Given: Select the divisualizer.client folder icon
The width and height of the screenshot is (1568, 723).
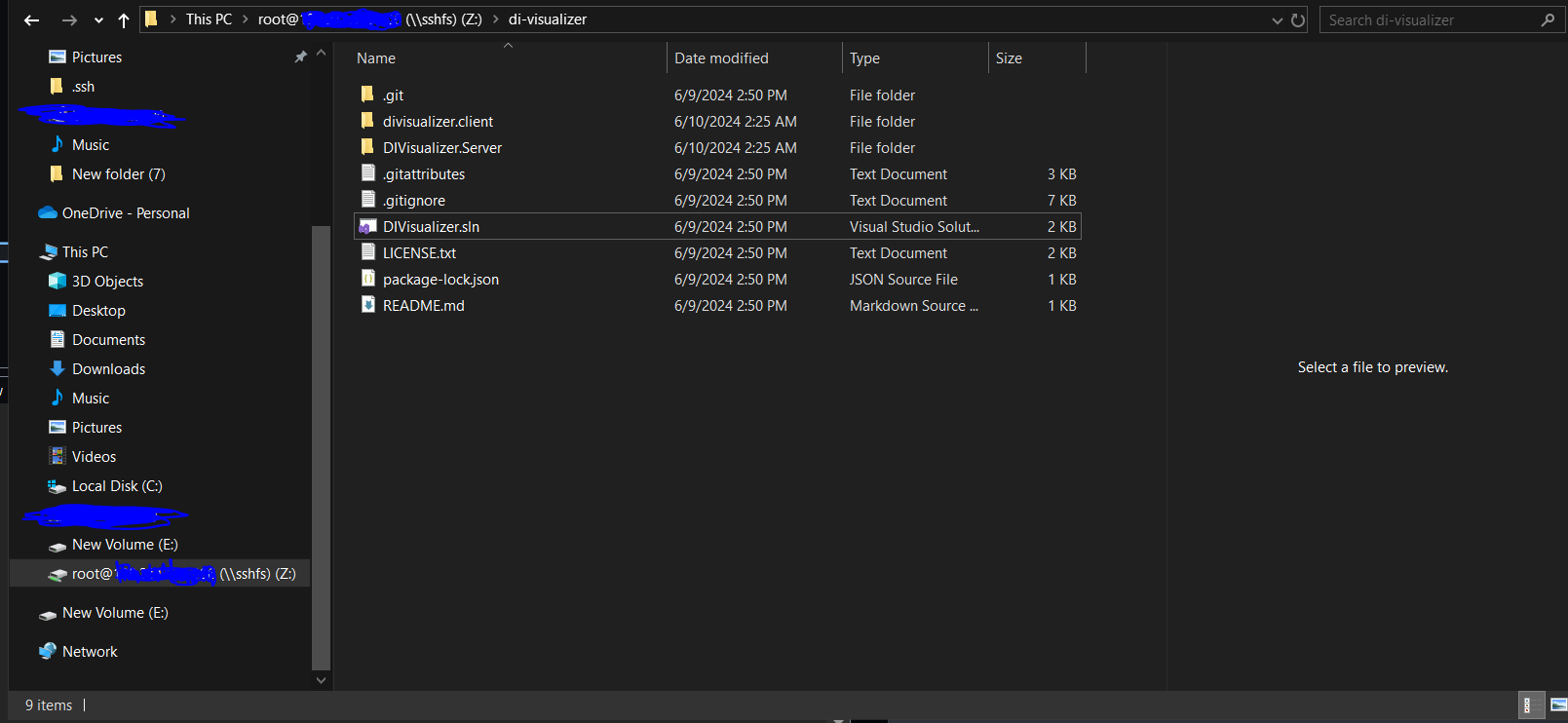Looking at the screenshot, I should click(x=367, y=121).
